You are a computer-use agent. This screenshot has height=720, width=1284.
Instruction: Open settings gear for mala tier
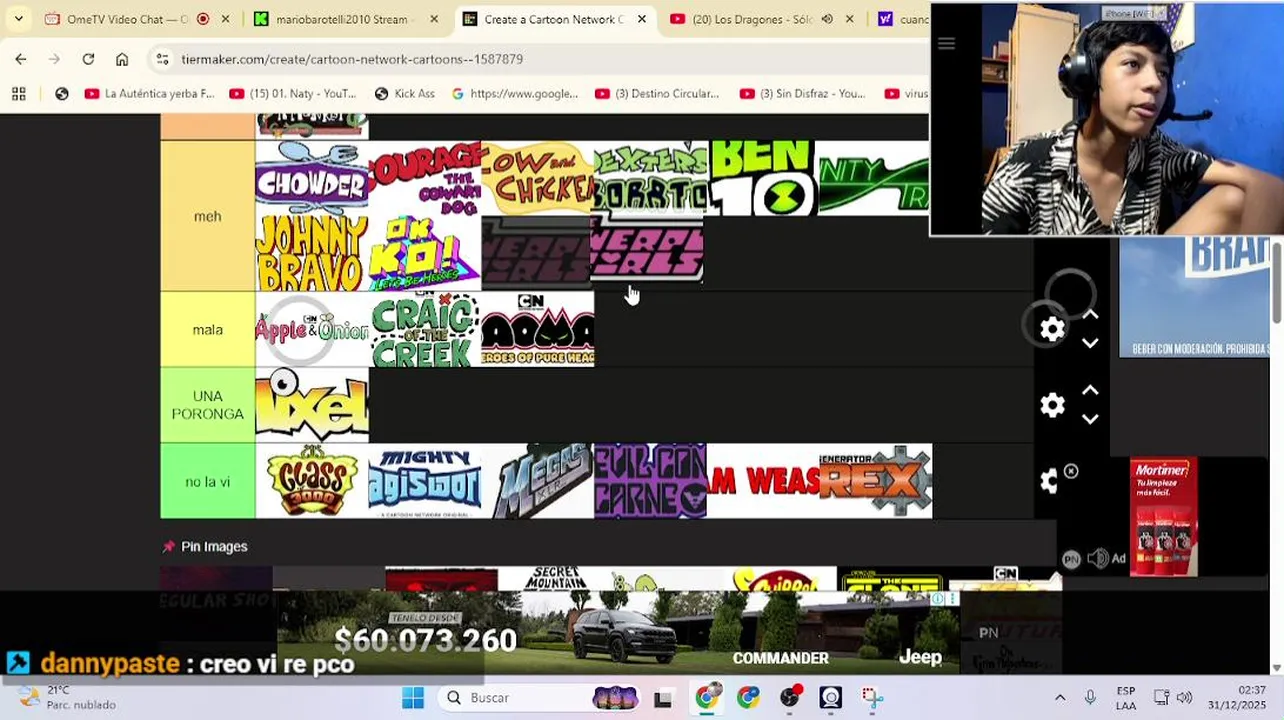[1052, 329]
